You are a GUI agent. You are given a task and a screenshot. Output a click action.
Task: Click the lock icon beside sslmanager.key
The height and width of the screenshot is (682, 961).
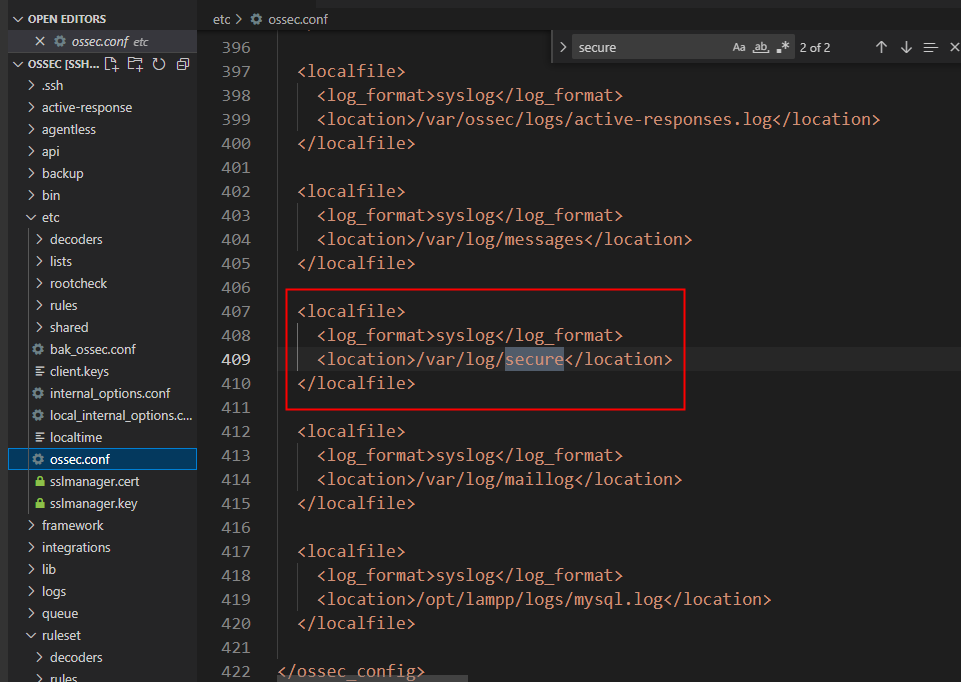[40, 503]
